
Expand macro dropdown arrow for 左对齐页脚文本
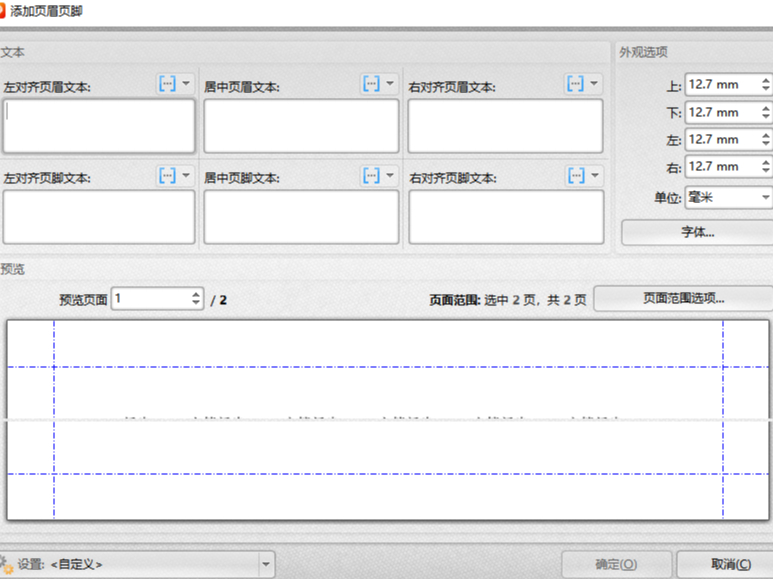coord(186,175)
